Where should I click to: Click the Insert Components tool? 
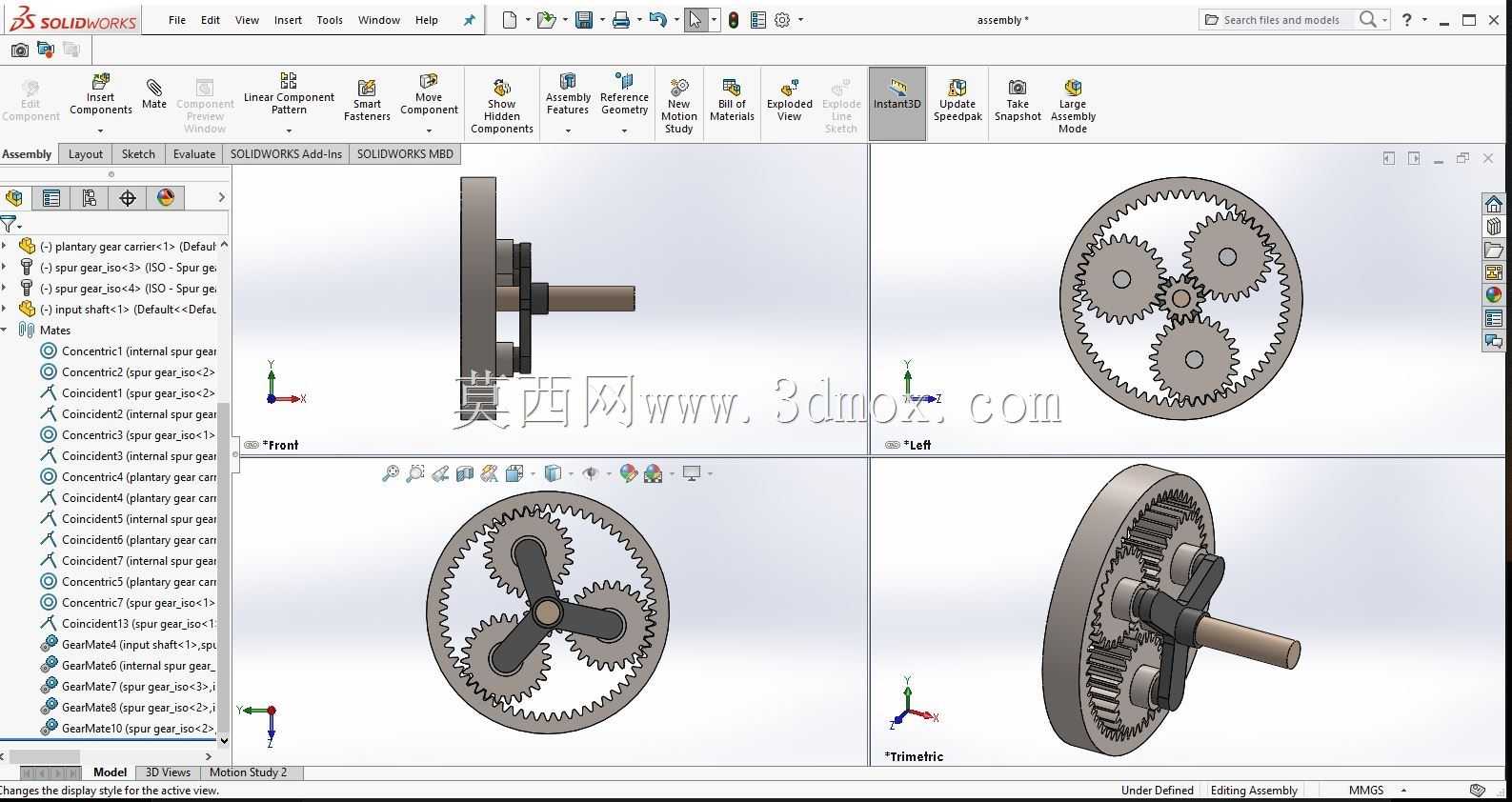[x=100, y=95]
